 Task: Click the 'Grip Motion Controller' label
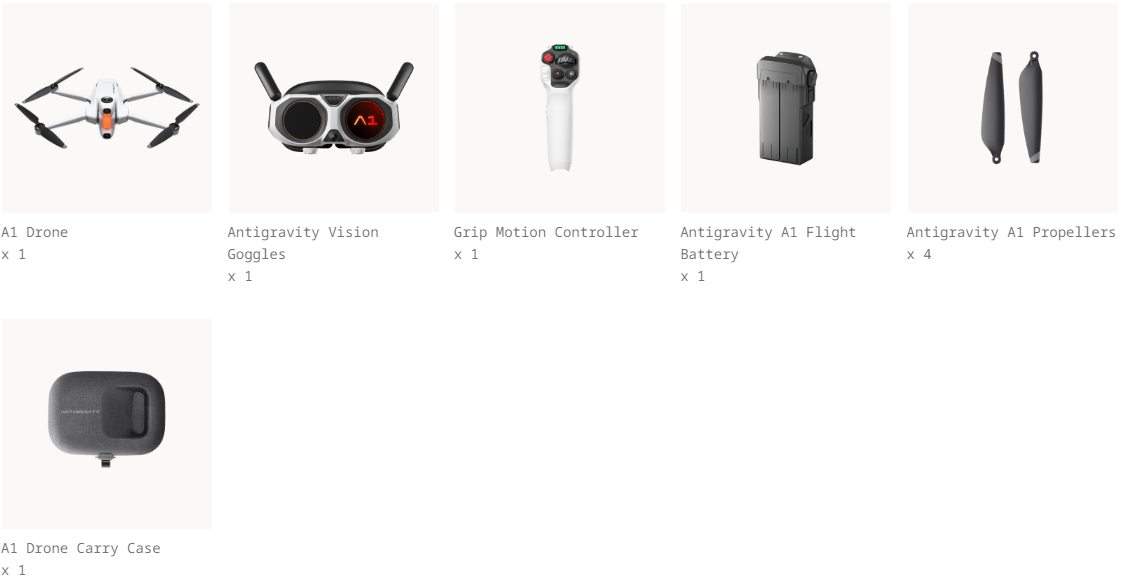(546, 233)
